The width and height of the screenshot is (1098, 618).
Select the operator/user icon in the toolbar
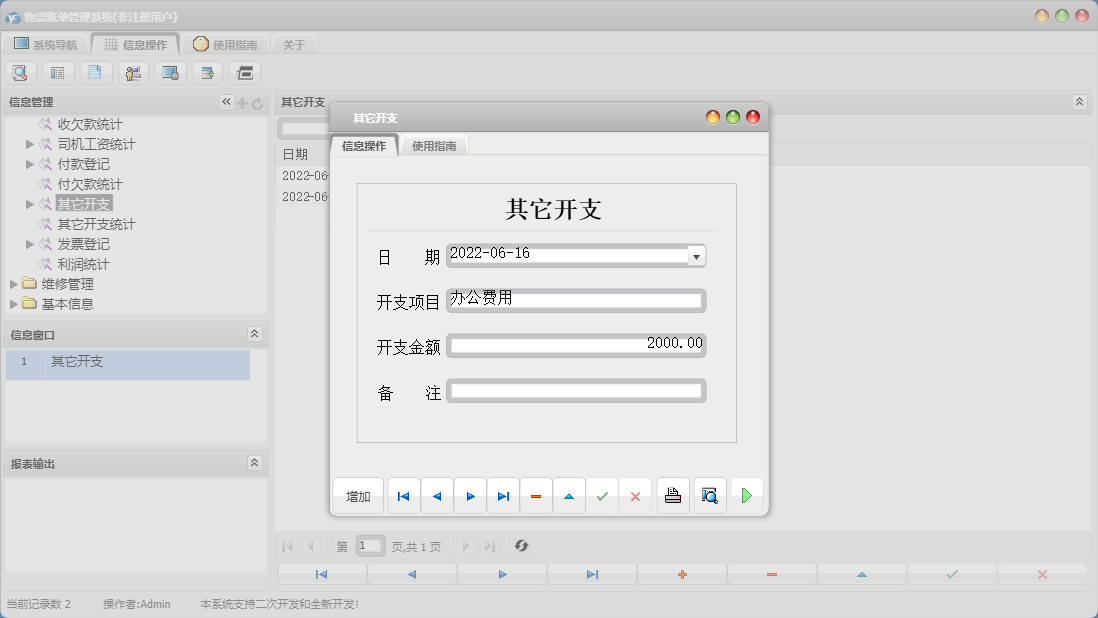coord(132,72)
